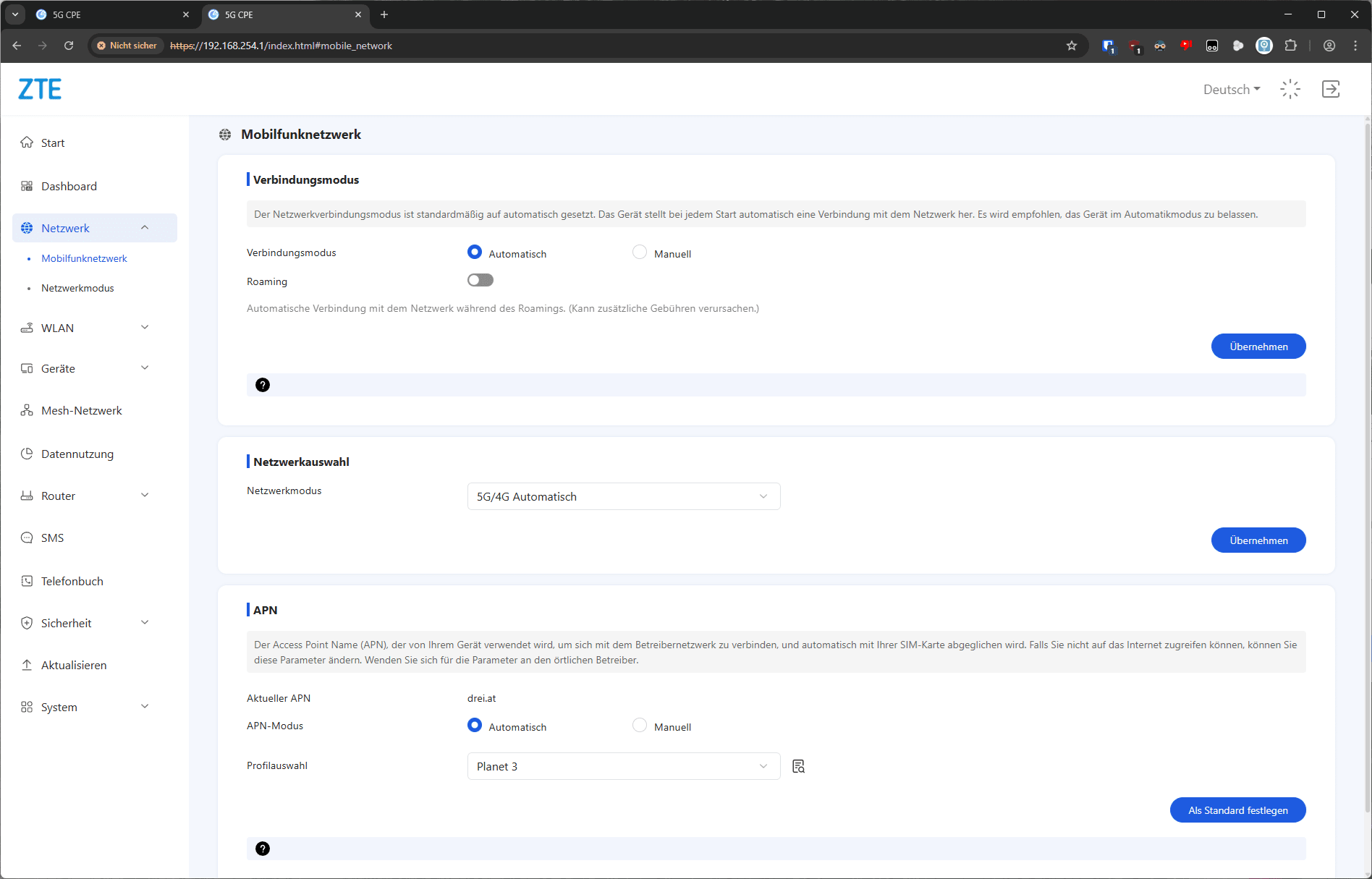Click the browser address bar URL
Screen dimensions: 1372x879
281,46
